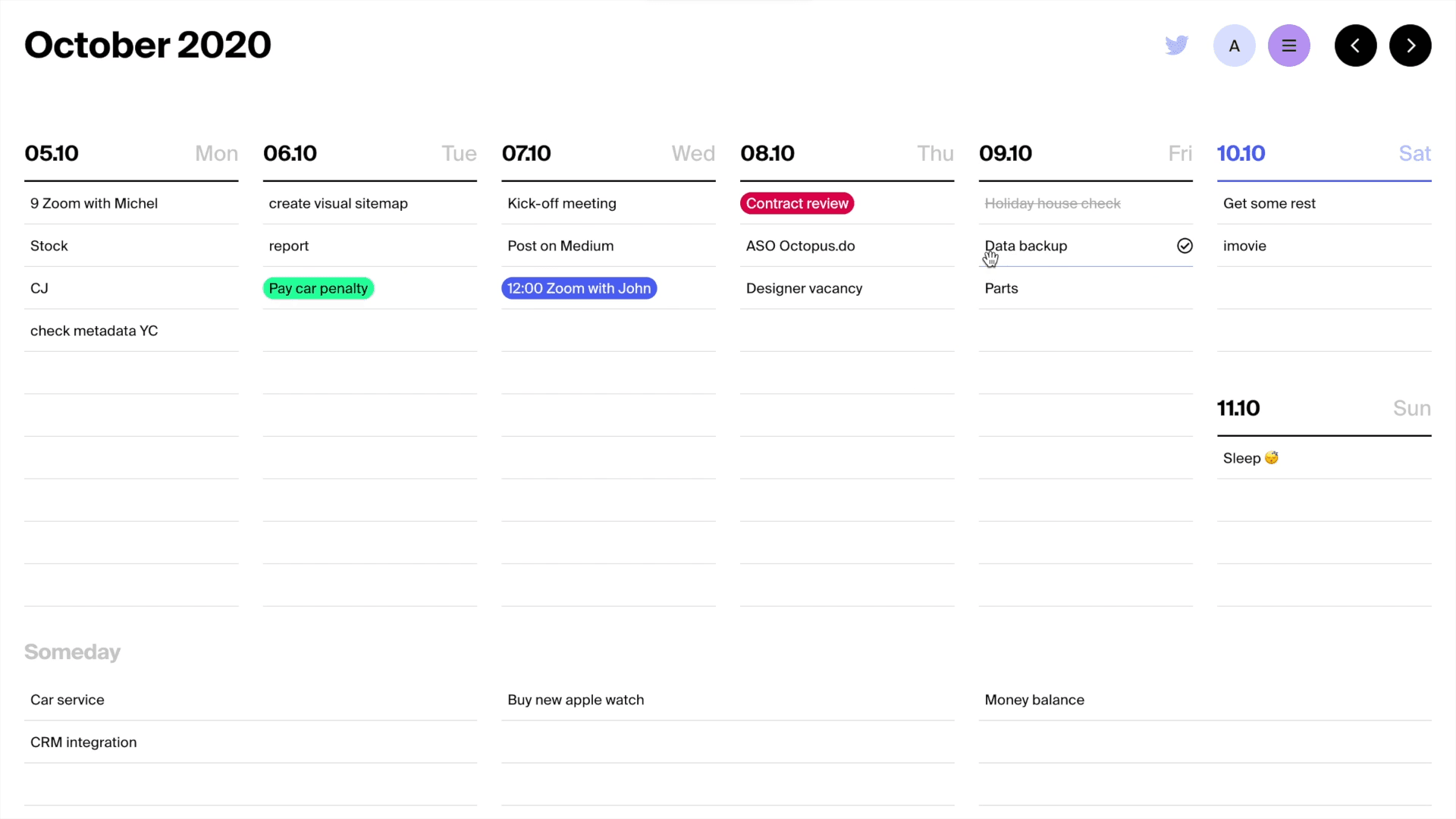Go to next week with right arrow

coord(1410,45)
